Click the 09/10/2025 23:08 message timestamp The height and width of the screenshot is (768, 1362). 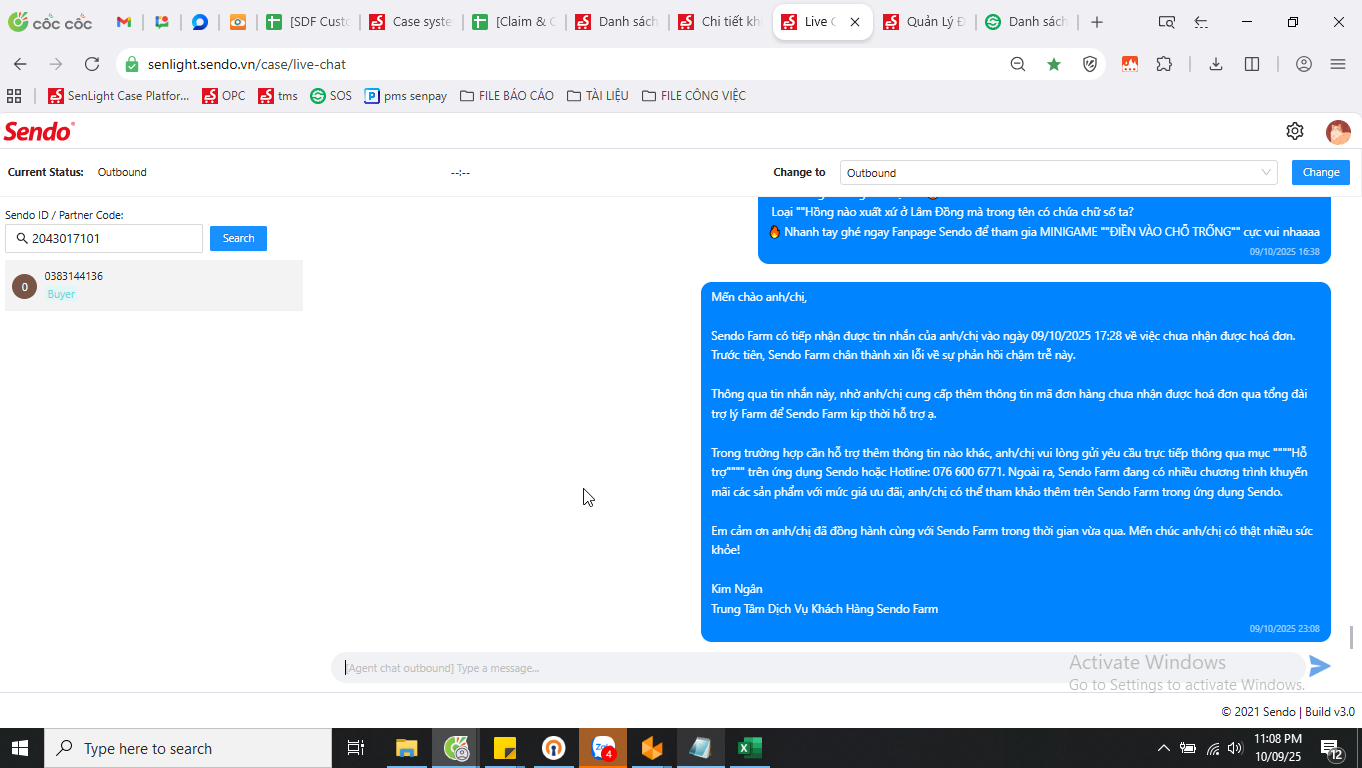click(x=1284, y=629)
